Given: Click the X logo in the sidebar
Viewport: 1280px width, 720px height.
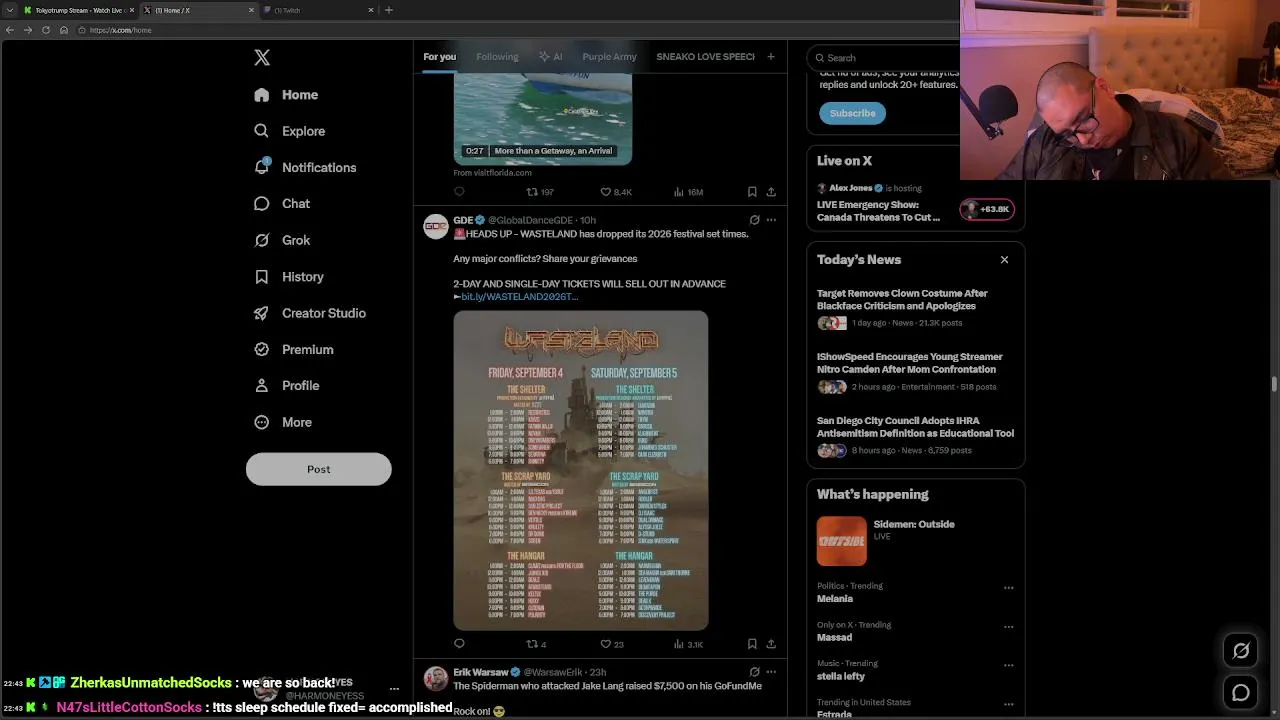Looking at the screenshot, I should [262, 58].
